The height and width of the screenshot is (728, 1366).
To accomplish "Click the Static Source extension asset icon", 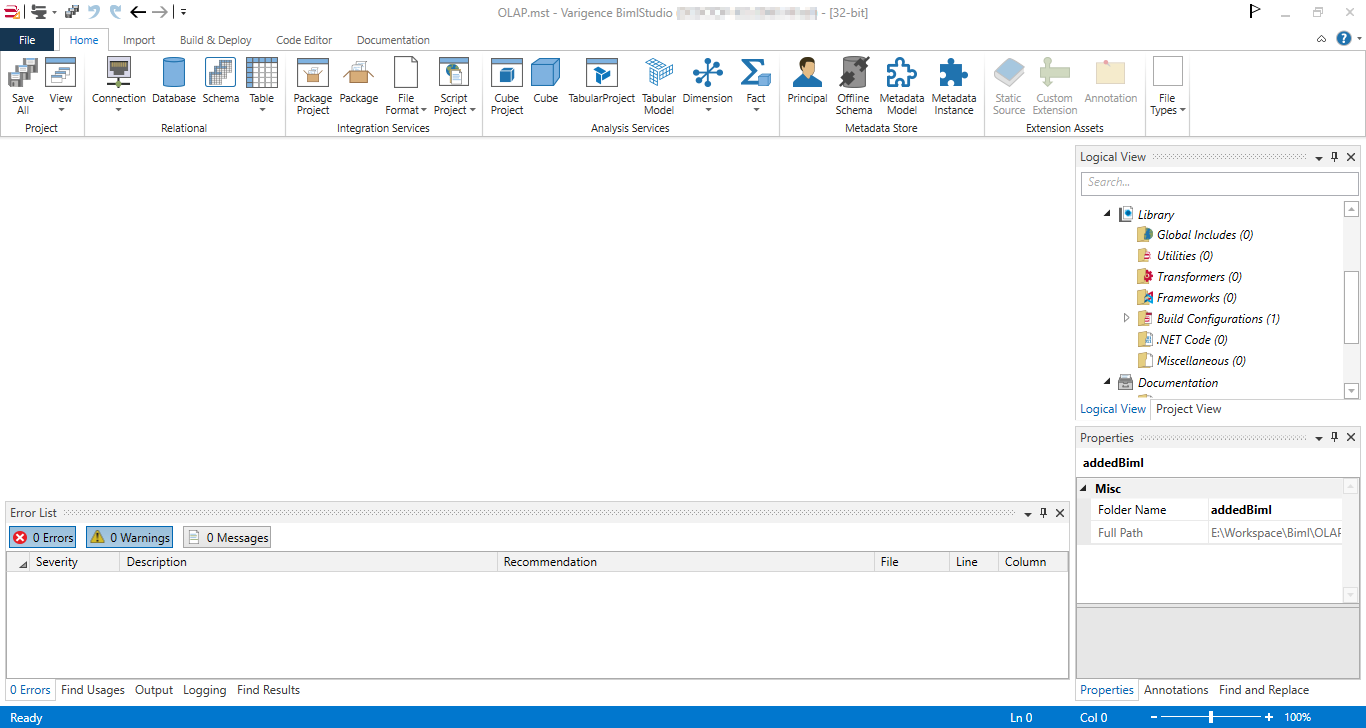I will click(1009, 86).
